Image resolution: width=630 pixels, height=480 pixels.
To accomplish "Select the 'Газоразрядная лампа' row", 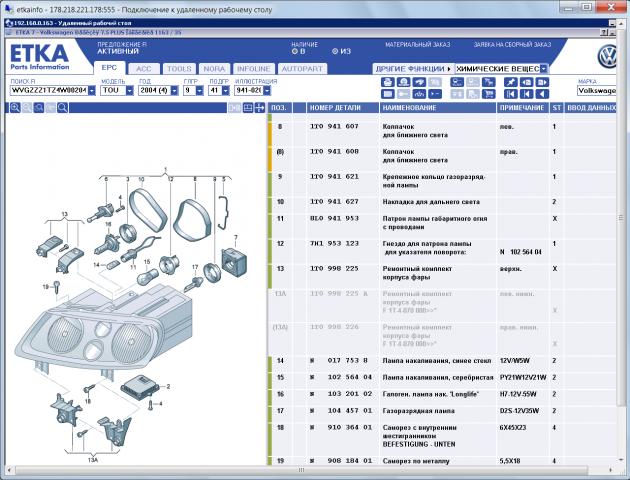I will click(x=442, y=411).
